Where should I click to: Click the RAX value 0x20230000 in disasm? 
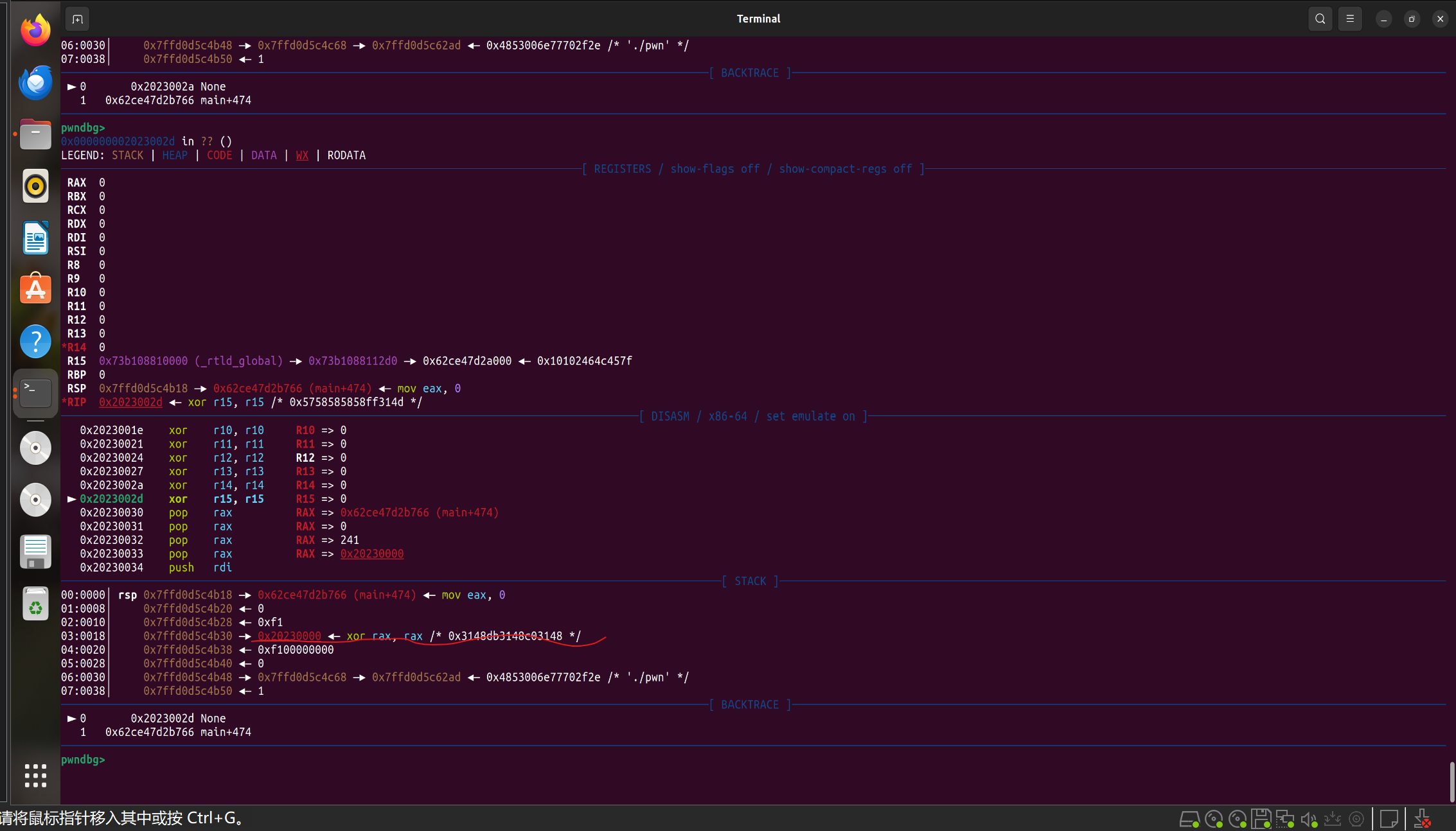(x=372, y=554)
